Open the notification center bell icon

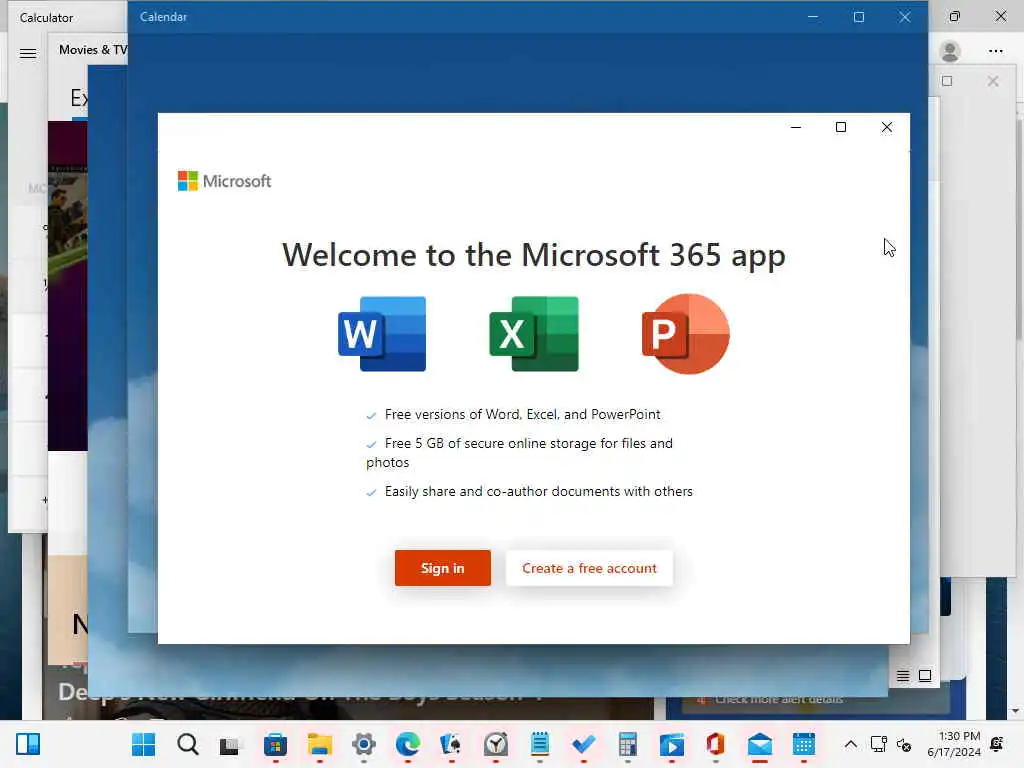997,744
